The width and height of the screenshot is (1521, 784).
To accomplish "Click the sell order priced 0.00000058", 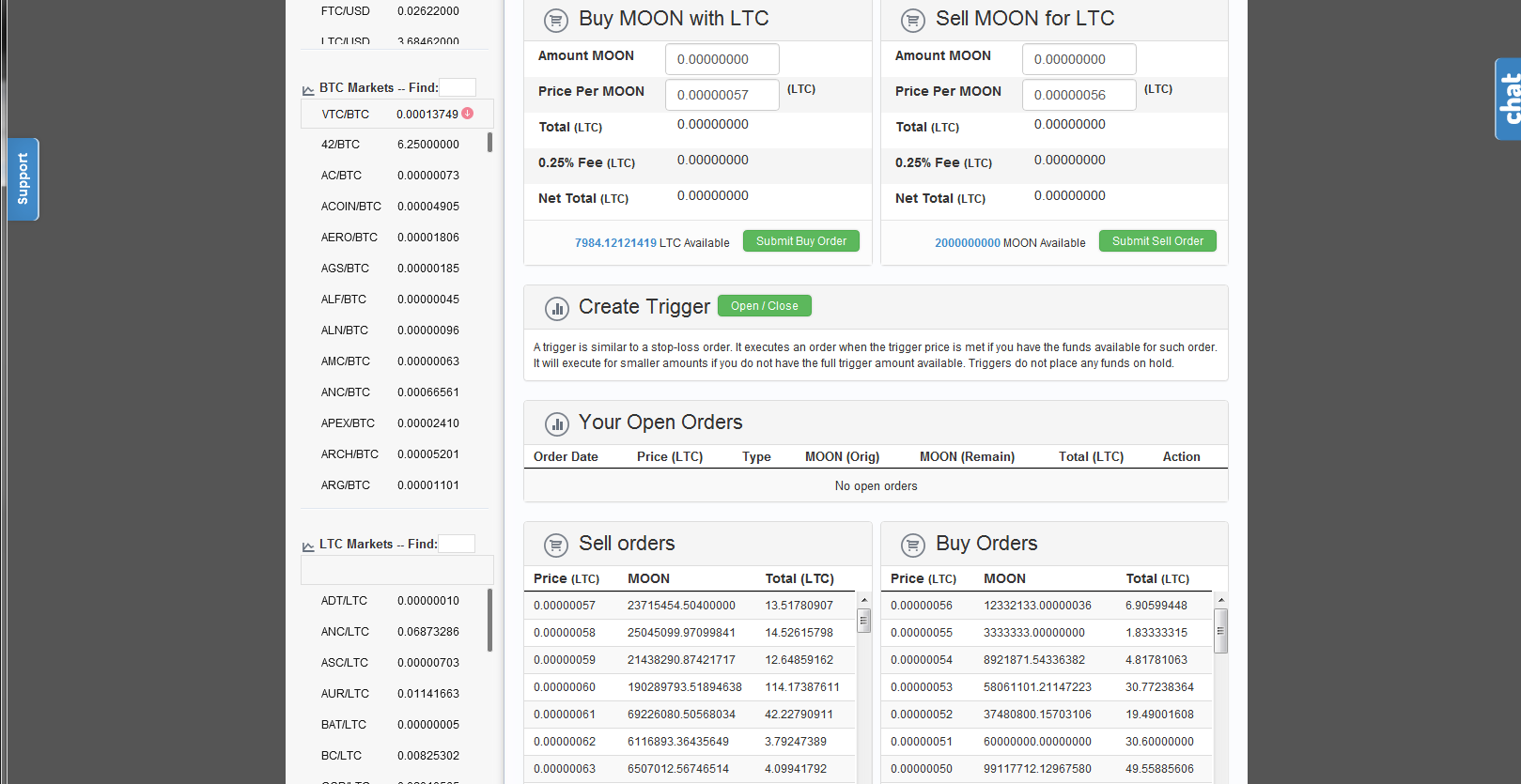I will [690, 633].
